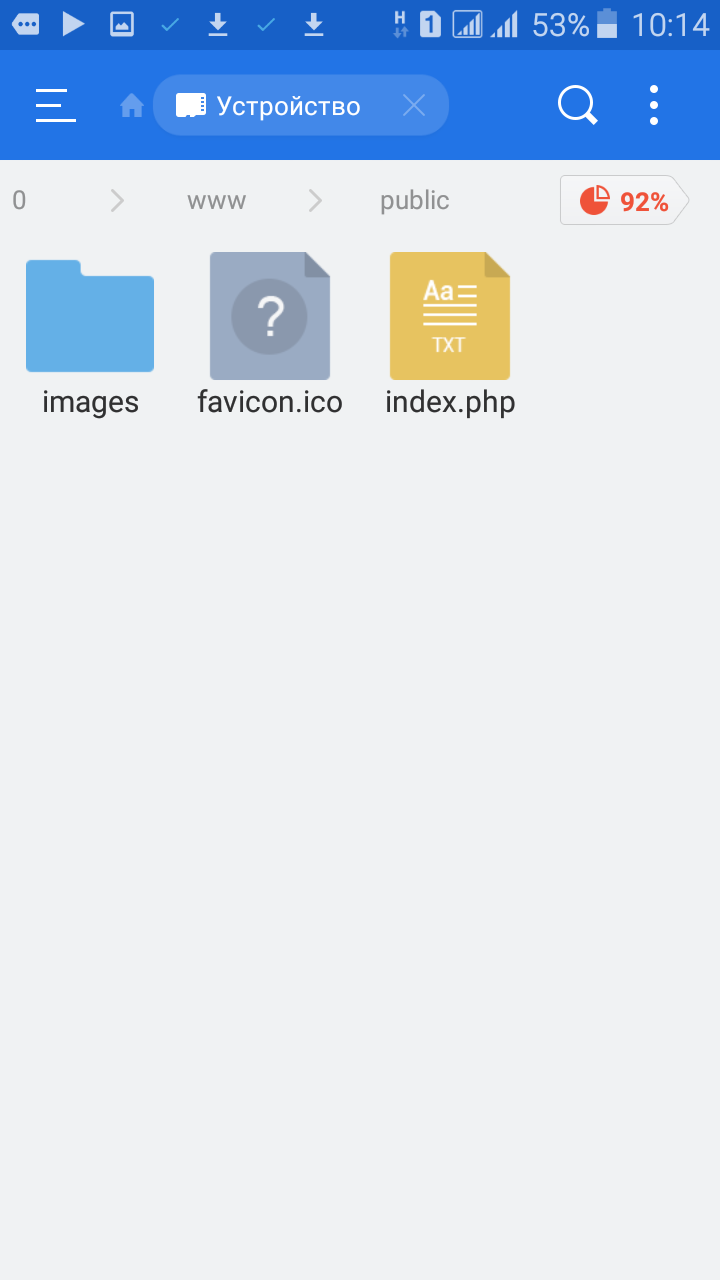Click the chevron after www breadcrumb
720x1280 pixels.
[315, 201]
